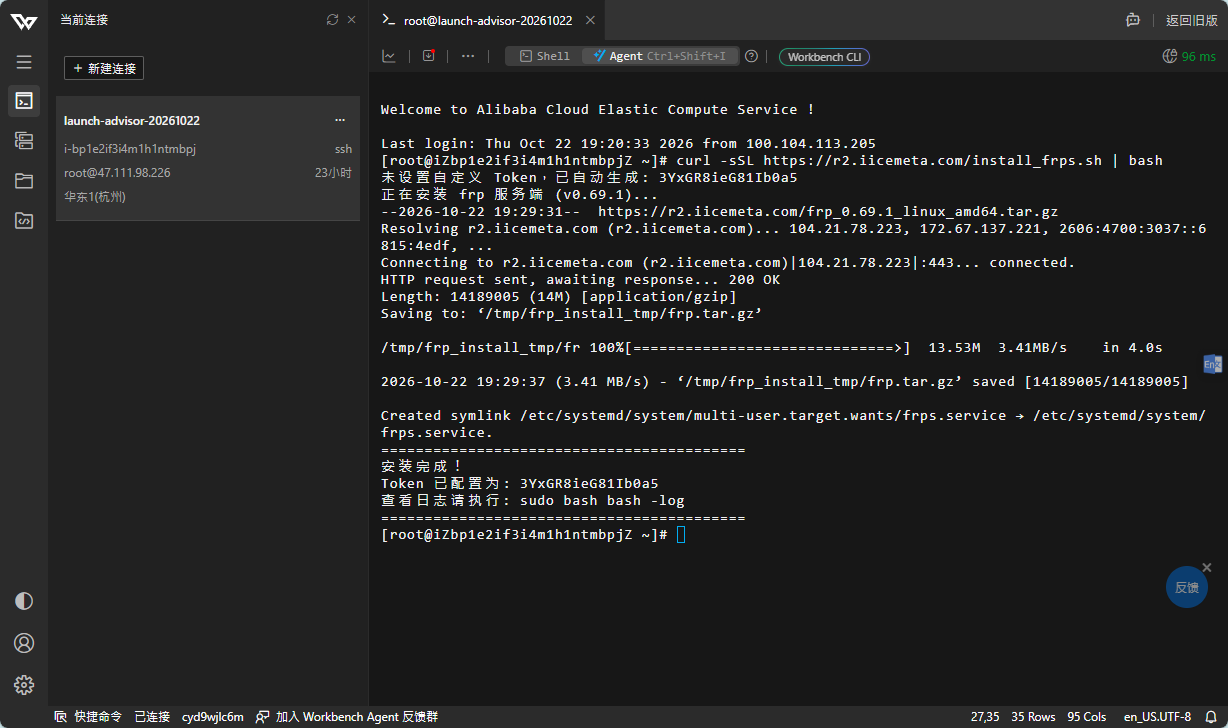Expand the toolbar three-dots overflow menu
1228x728 pixels.
(468, 56)
